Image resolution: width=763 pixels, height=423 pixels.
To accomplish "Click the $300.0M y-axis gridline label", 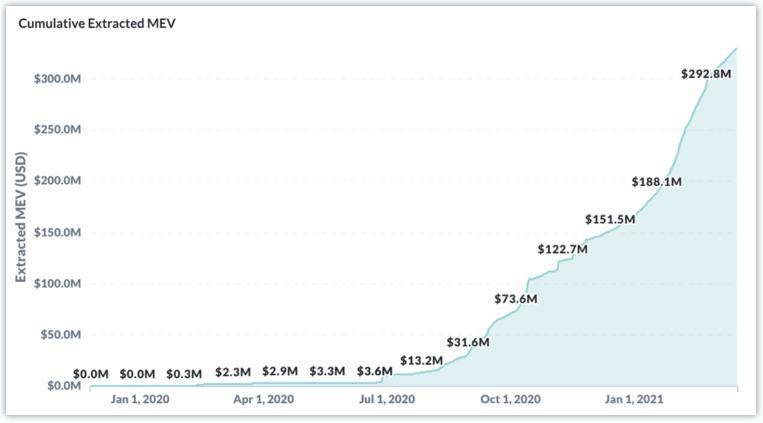I will click(57, 79).
